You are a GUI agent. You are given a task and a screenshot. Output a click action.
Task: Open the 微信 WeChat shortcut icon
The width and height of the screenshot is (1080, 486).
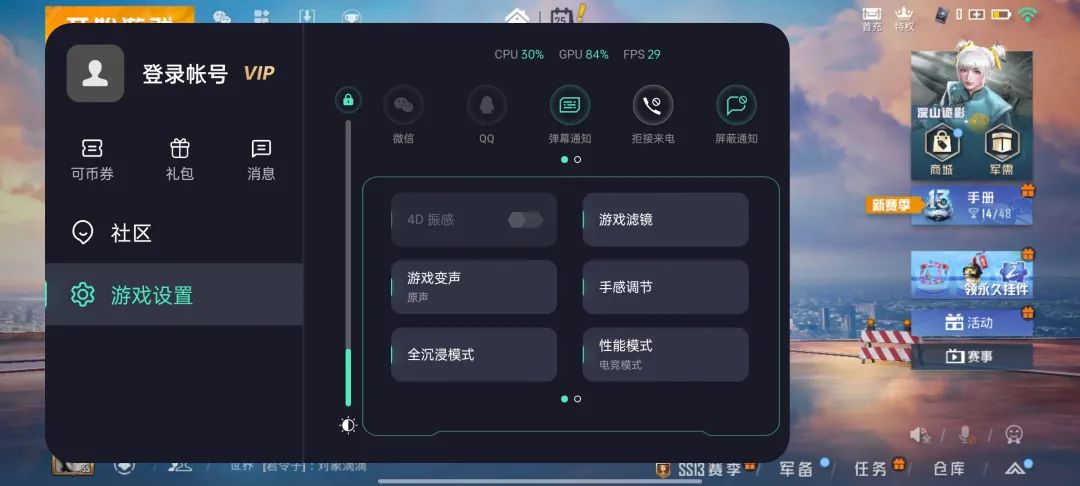click(x=403, y=105)
